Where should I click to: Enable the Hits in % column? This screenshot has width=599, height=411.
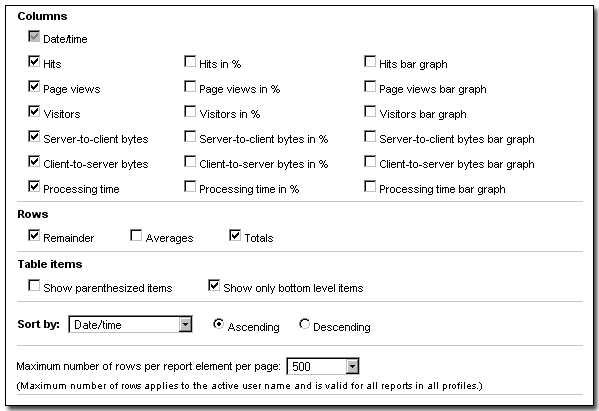190,61
